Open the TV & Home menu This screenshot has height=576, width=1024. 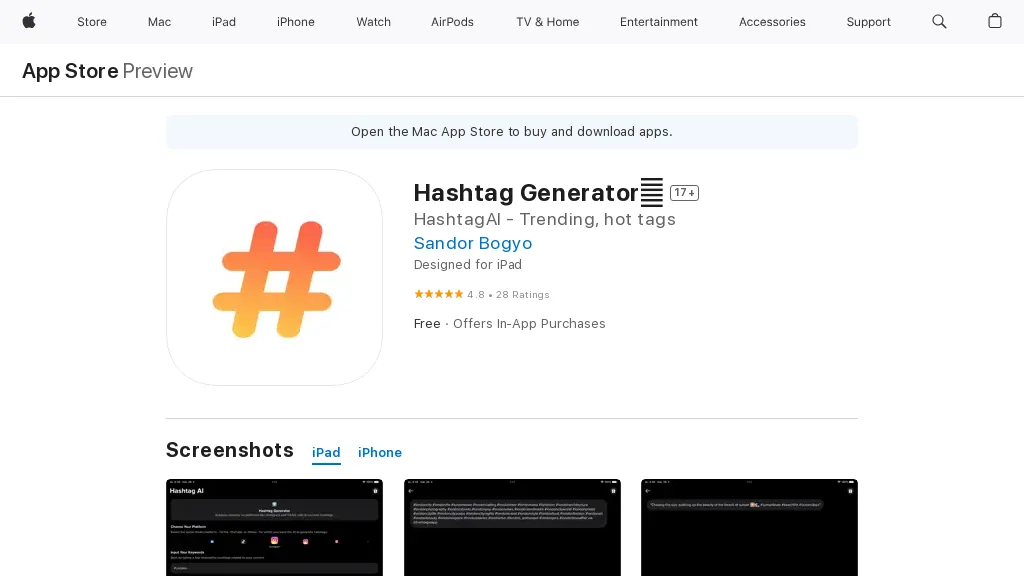click(x=547, y=22)
